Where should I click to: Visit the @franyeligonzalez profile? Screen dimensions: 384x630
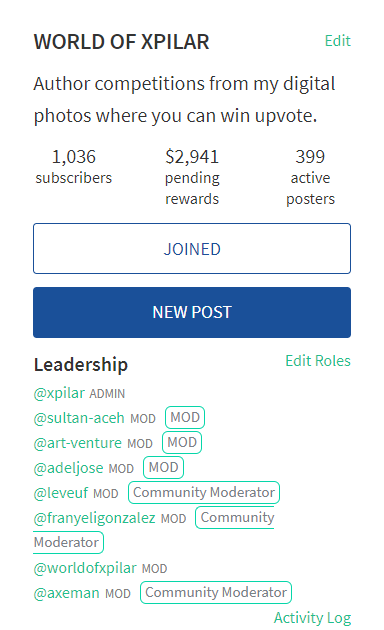coord(94,518)
